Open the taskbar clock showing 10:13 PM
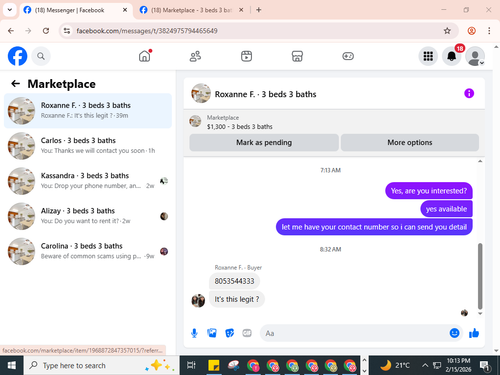 coord(458,365)
